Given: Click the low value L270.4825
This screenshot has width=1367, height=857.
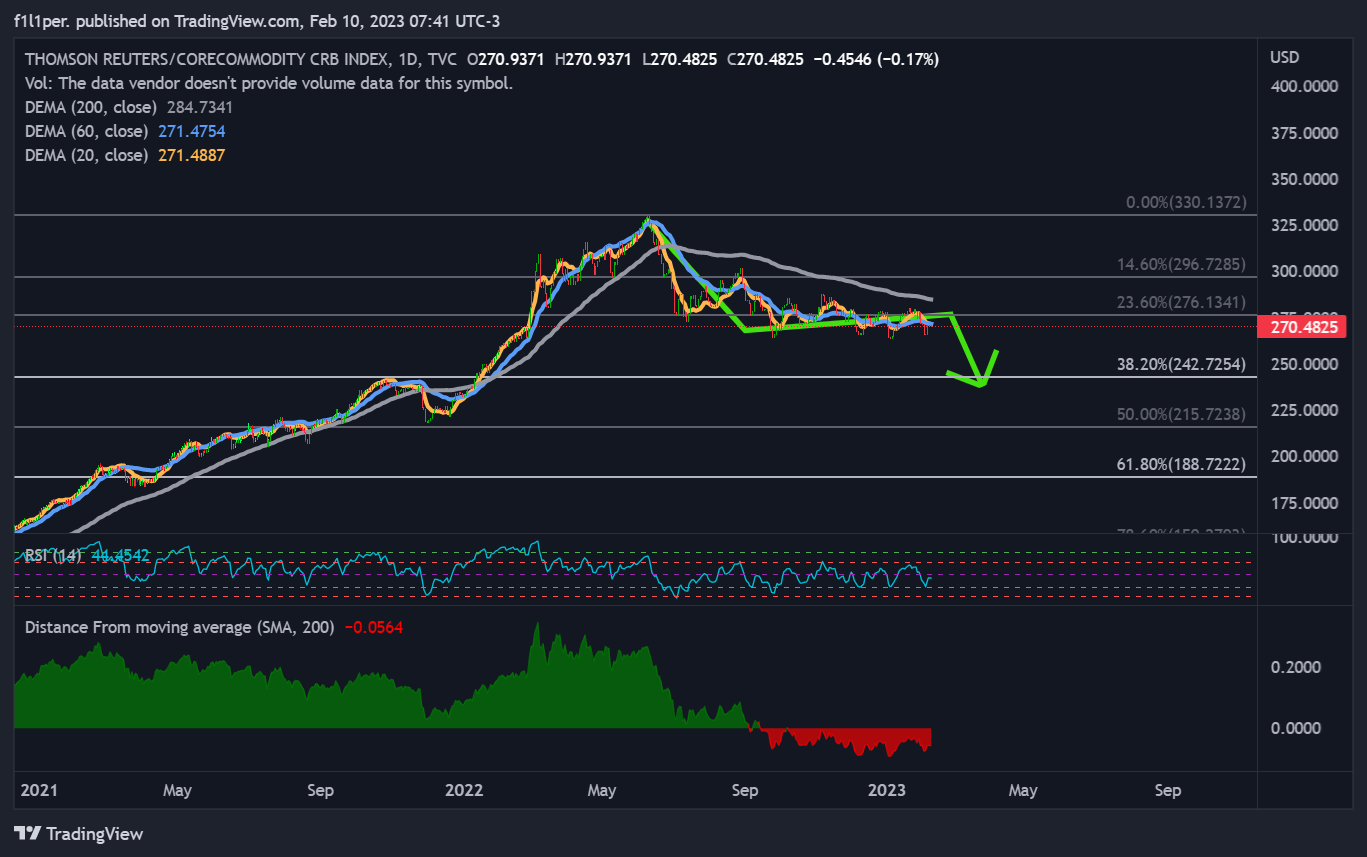Looking at the screenshot, I should [679, 59].
